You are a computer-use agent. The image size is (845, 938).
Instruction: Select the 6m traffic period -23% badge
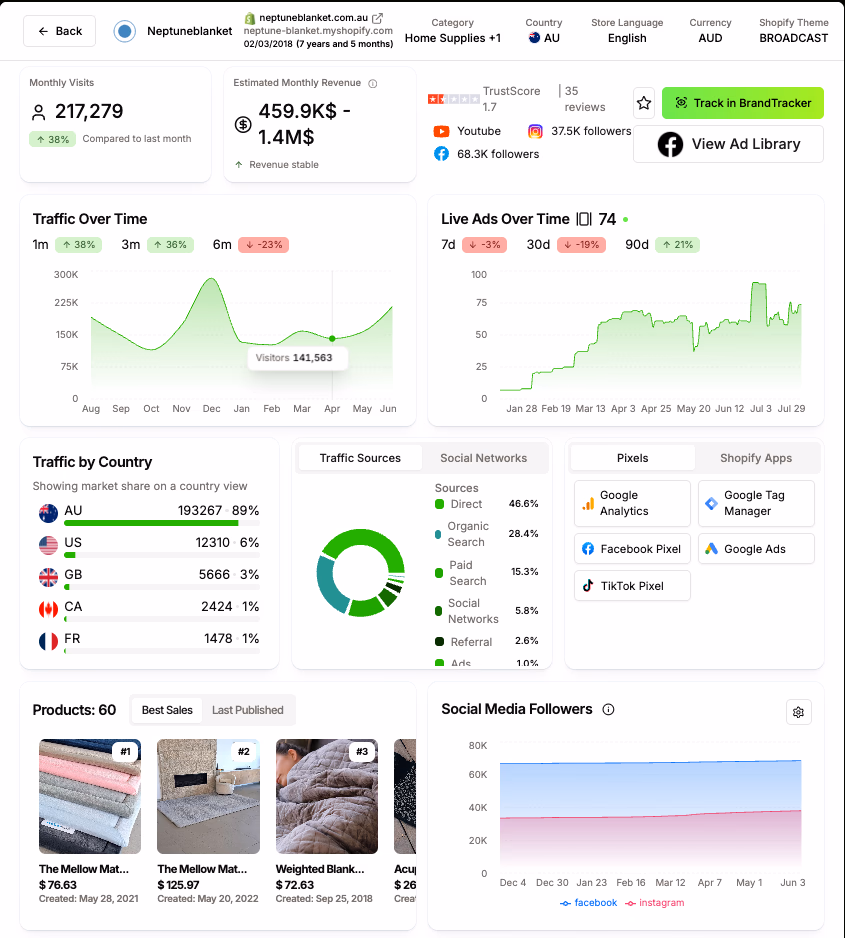264,245
